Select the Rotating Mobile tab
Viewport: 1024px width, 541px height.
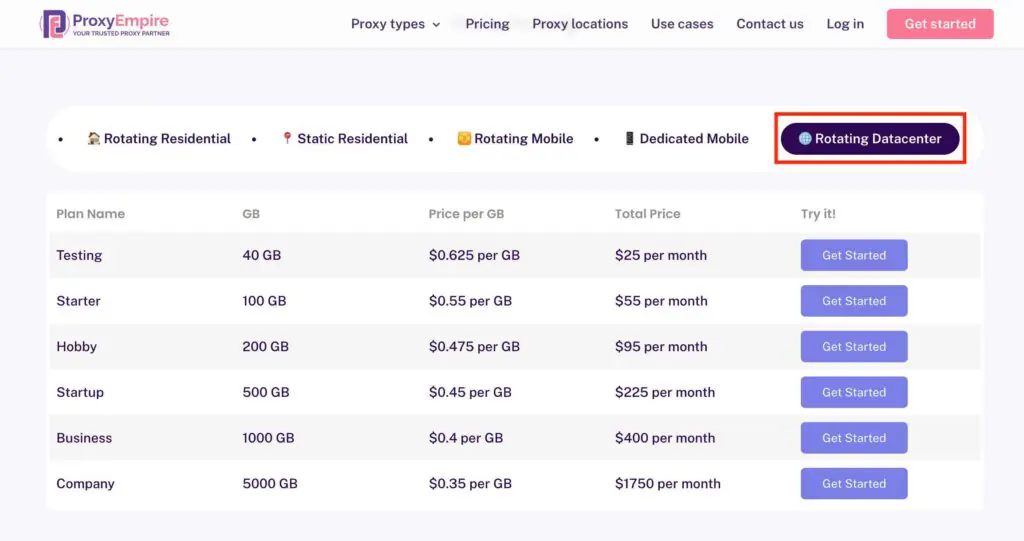515,139
